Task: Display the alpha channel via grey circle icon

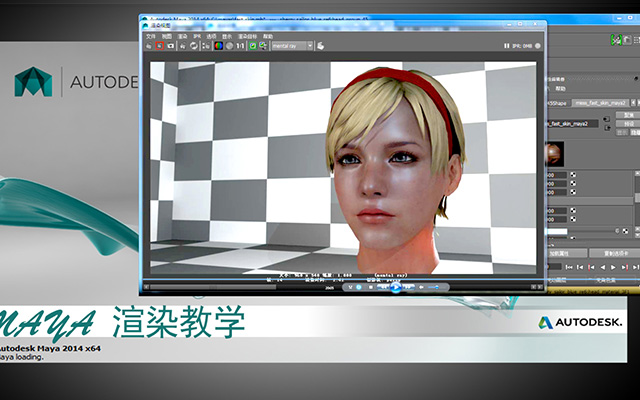Action: pyautogui.click(x=229, y=46)
